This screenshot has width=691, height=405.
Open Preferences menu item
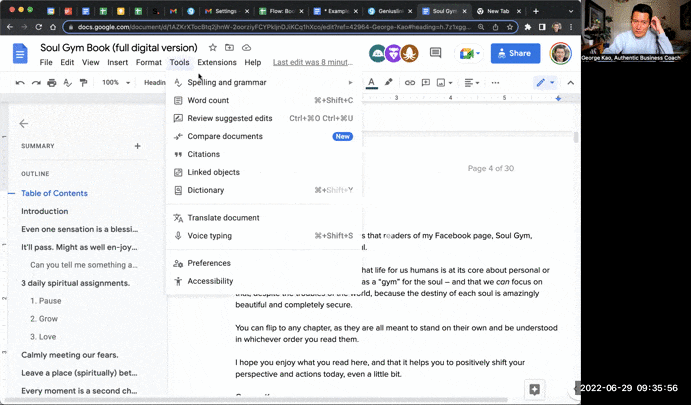pyautogui.click(x=264, y=263)
